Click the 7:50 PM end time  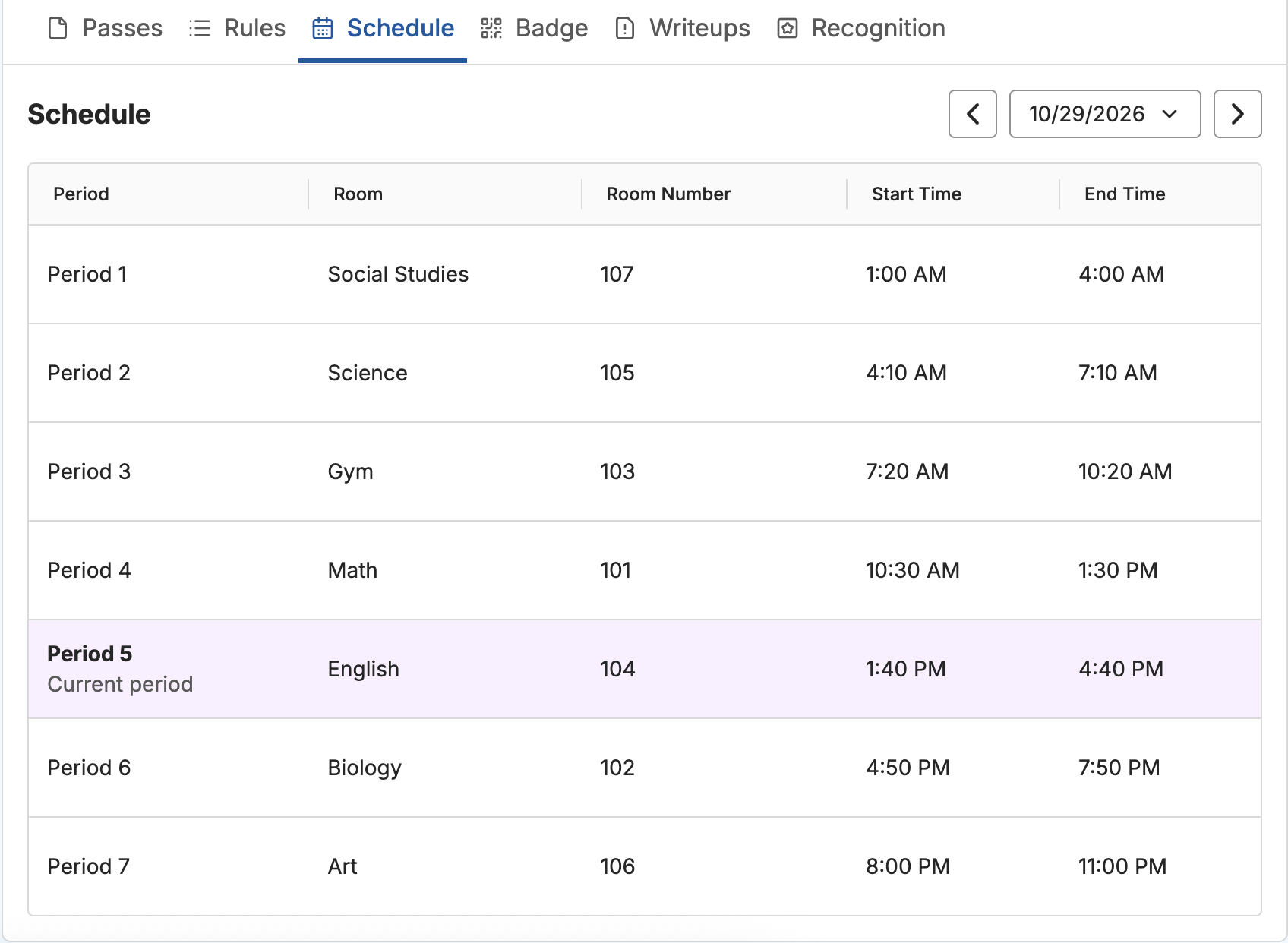(1119, 768)
